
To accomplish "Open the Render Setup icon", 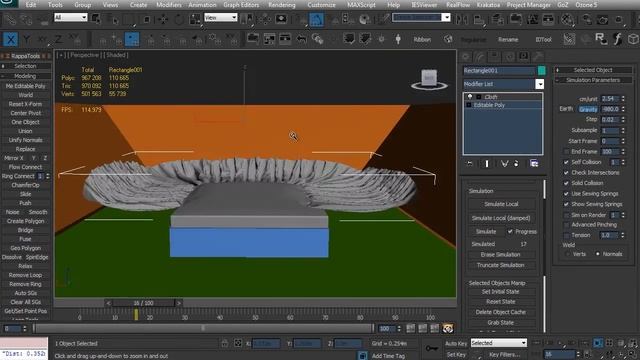I will tap(587, 19).
